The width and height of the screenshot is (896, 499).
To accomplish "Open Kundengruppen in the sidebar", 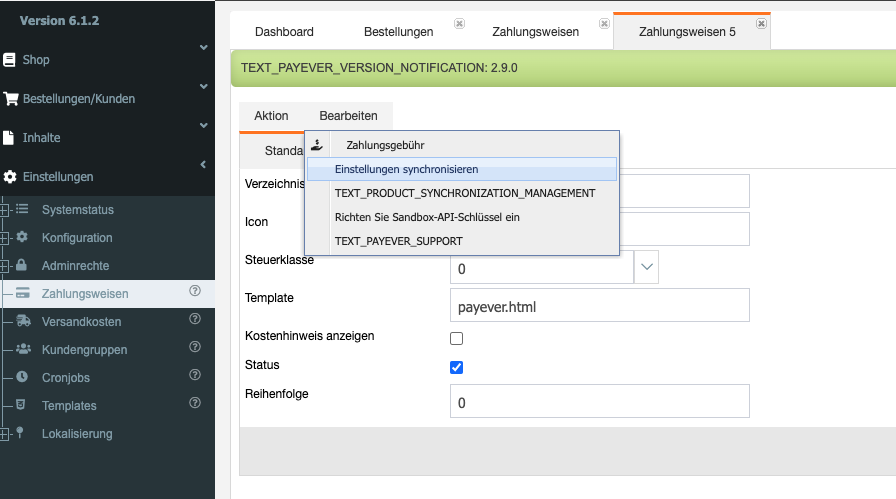I will (x=85, y=350).
